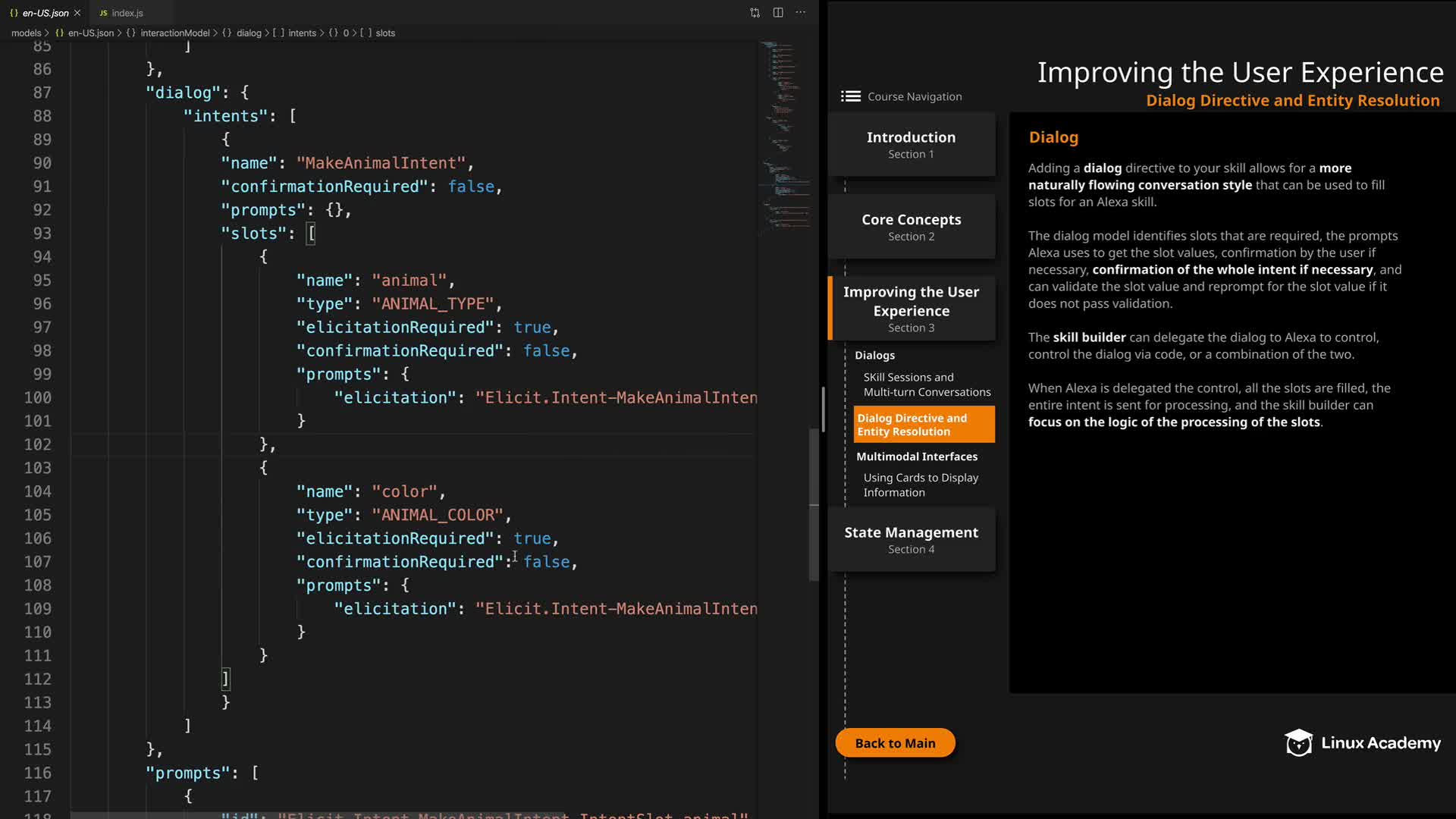
Task: Split the editor with the split icon
Action: 778,13
